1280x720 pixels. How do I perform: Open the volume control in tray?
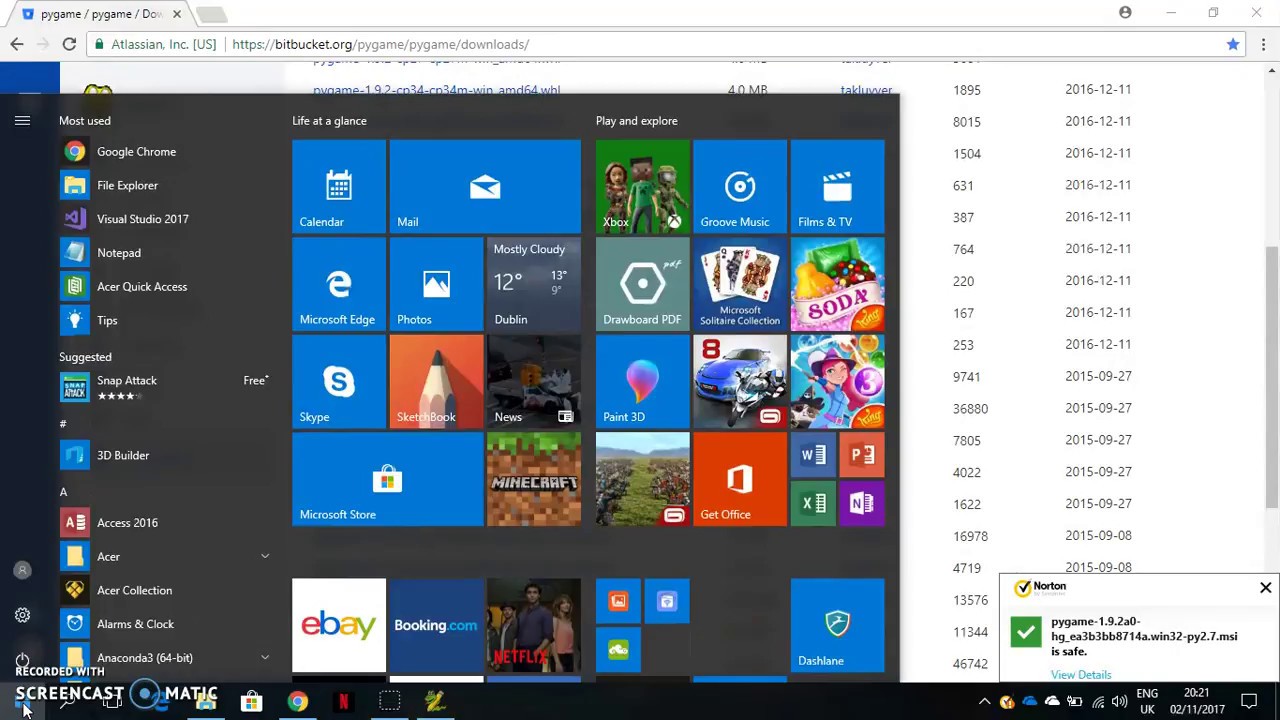point(1119,701)
